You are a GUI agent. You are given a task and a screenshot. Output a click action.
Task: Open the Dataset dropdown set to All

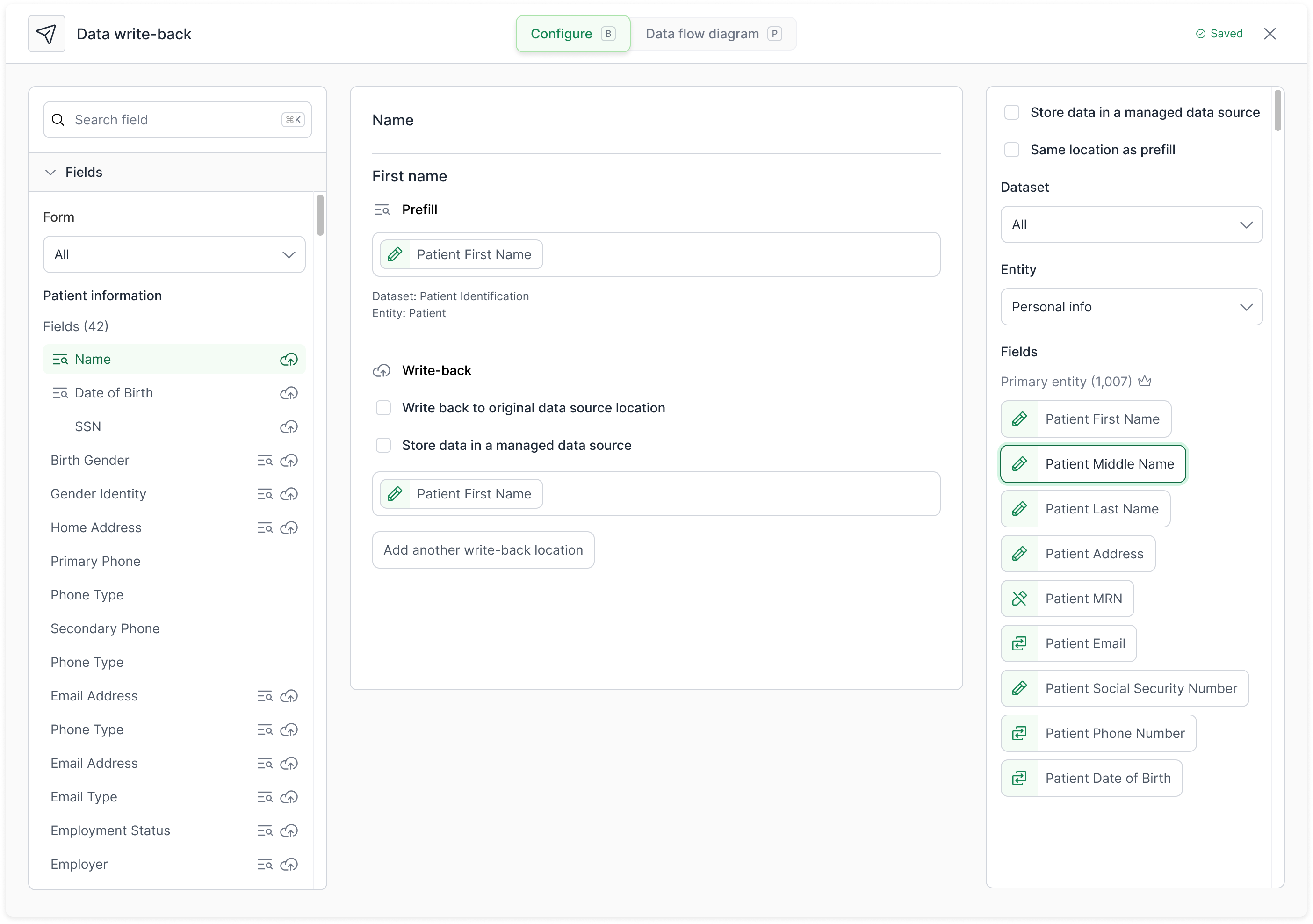tap(1131, 224)
